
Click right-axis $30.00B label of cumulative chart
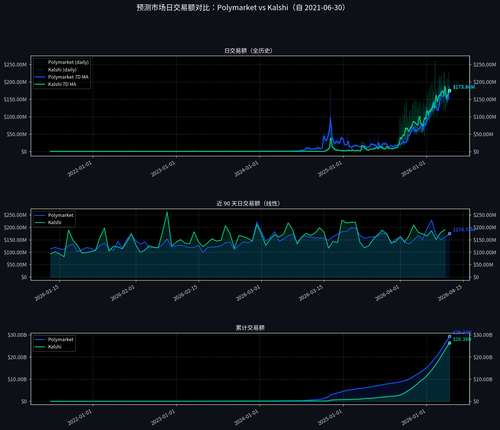pos(483,335)
